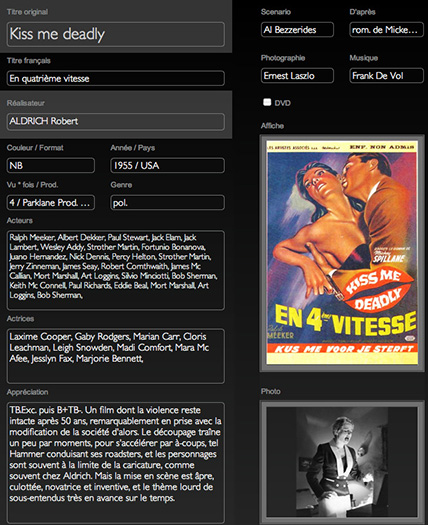428x525 pixels.
Task: Open the Affiche movie poster image
Action: (342, 253)
